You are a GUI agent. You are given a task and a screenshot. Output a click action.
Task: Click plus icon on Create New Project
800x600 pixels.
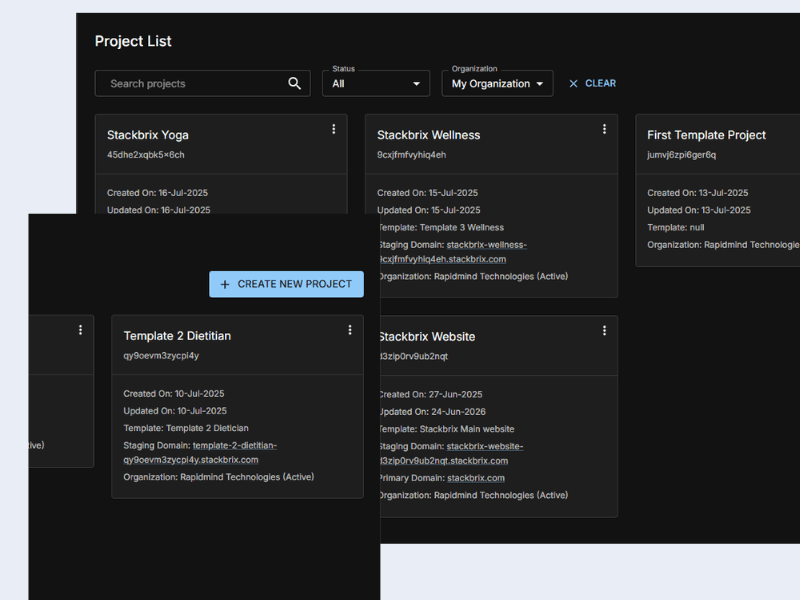[x=224, y=284]
